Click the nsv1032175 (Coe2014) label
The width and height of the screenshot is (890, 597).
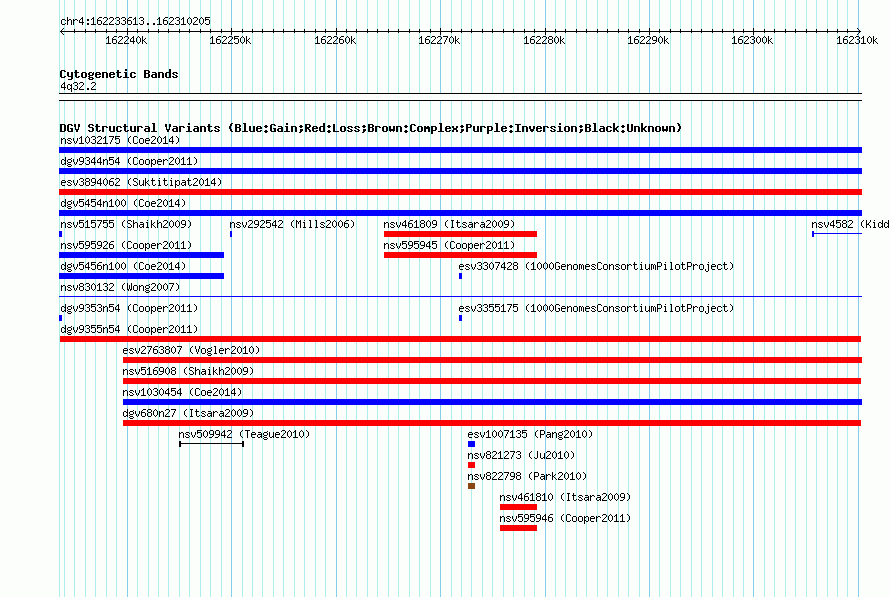click(120, 140)
